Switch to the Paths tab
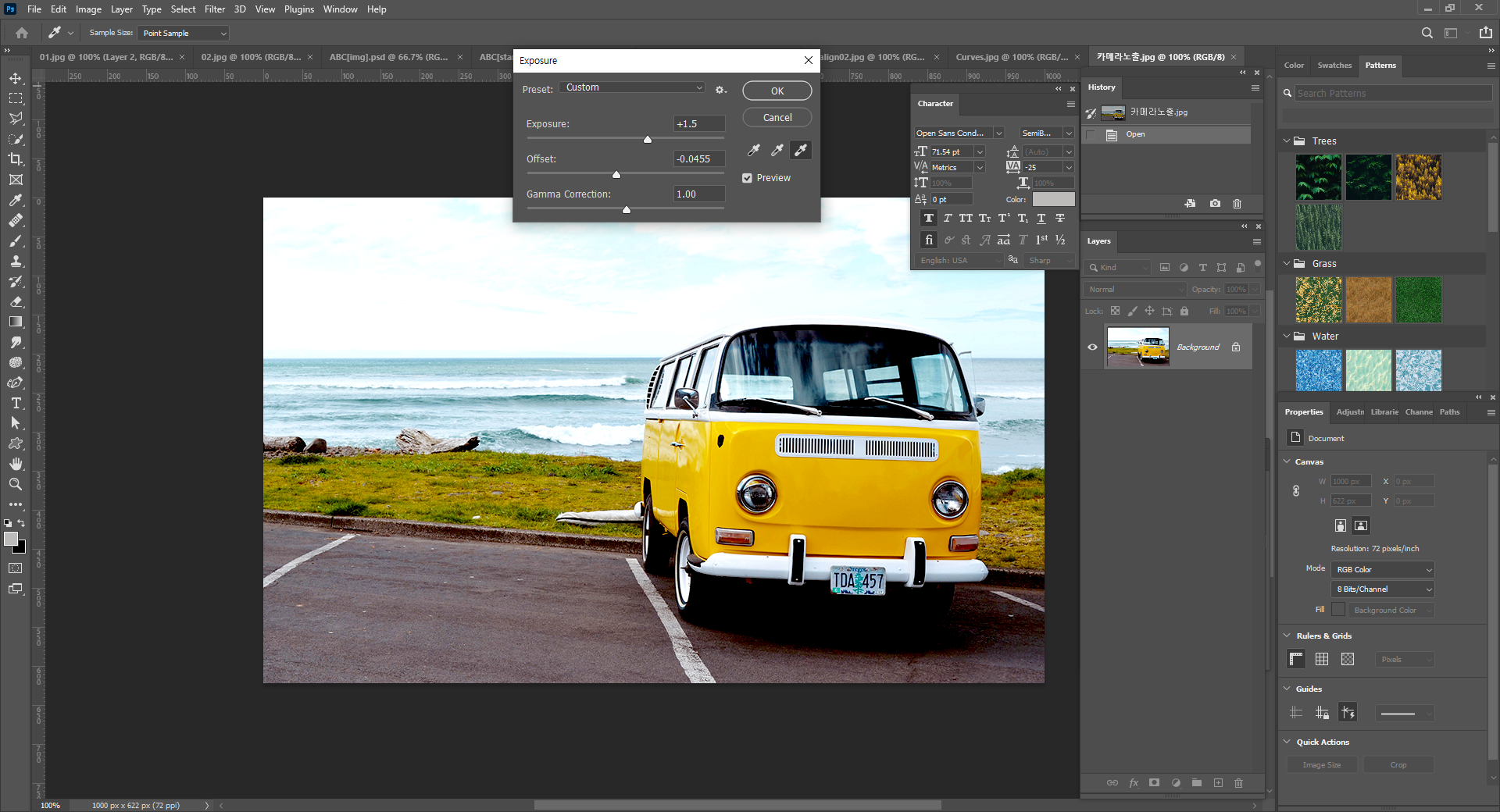1500x812 pixels. [x=1449, y=412]
